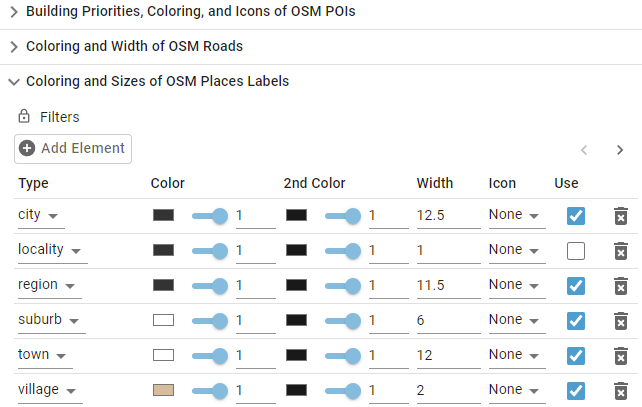This screenshot has height=407, width=642.
Task: Click the town Color opacity slider
Action: 209,355
